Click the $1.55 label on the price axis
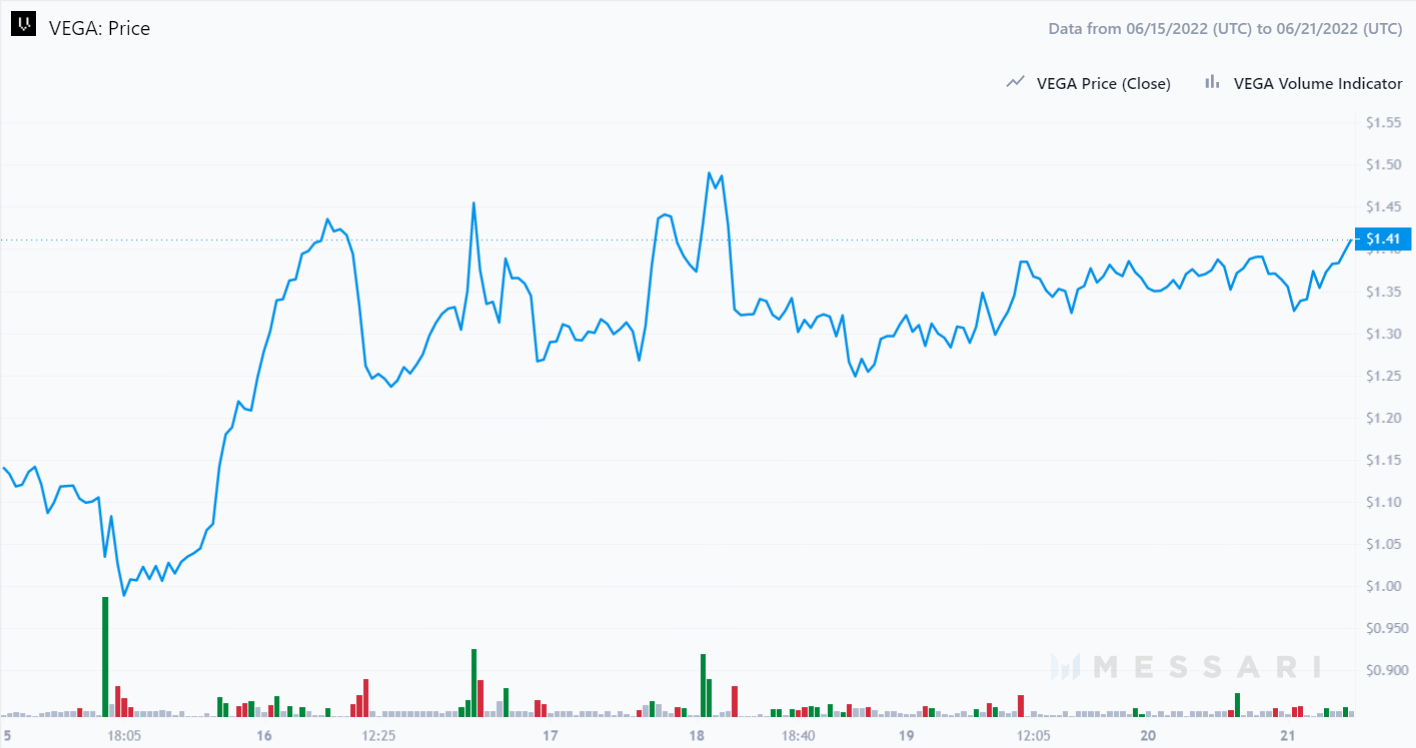Viewport: 1416px width, 748px height. [1385, 122]
